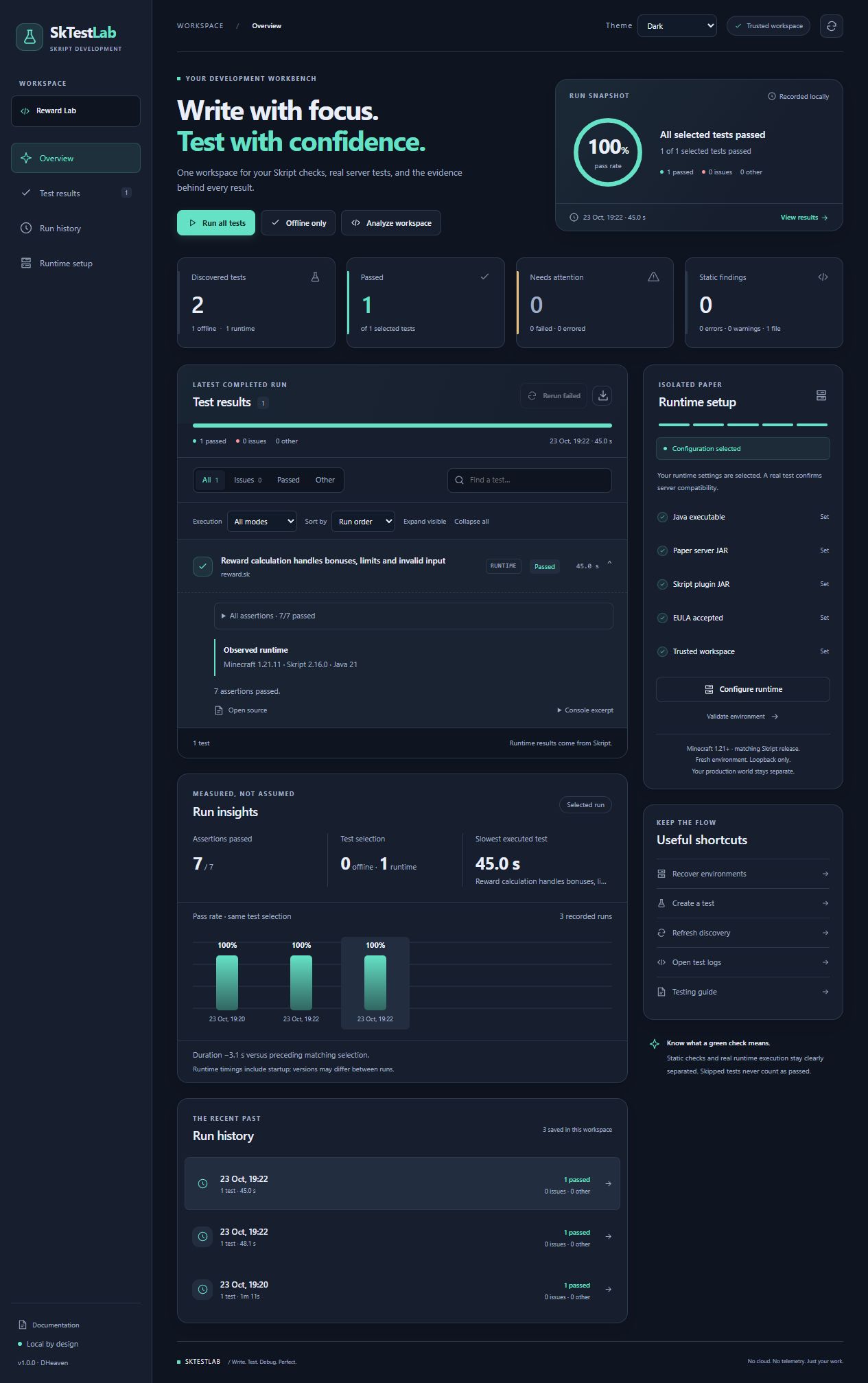Click the arrow next to Recover environments
This screenshot has height=1383, width=868.
pos(825,874)
